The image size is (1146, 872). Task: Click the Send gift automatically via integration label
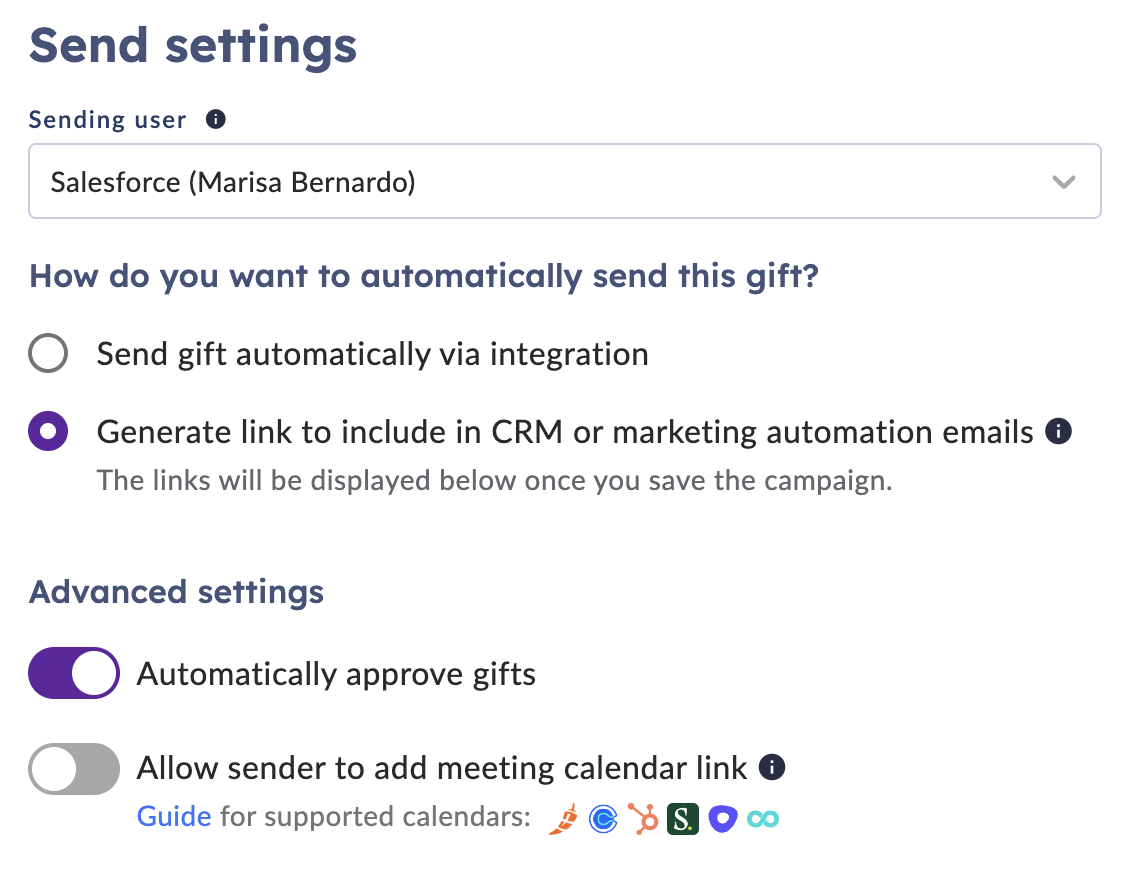coord(373,355)
